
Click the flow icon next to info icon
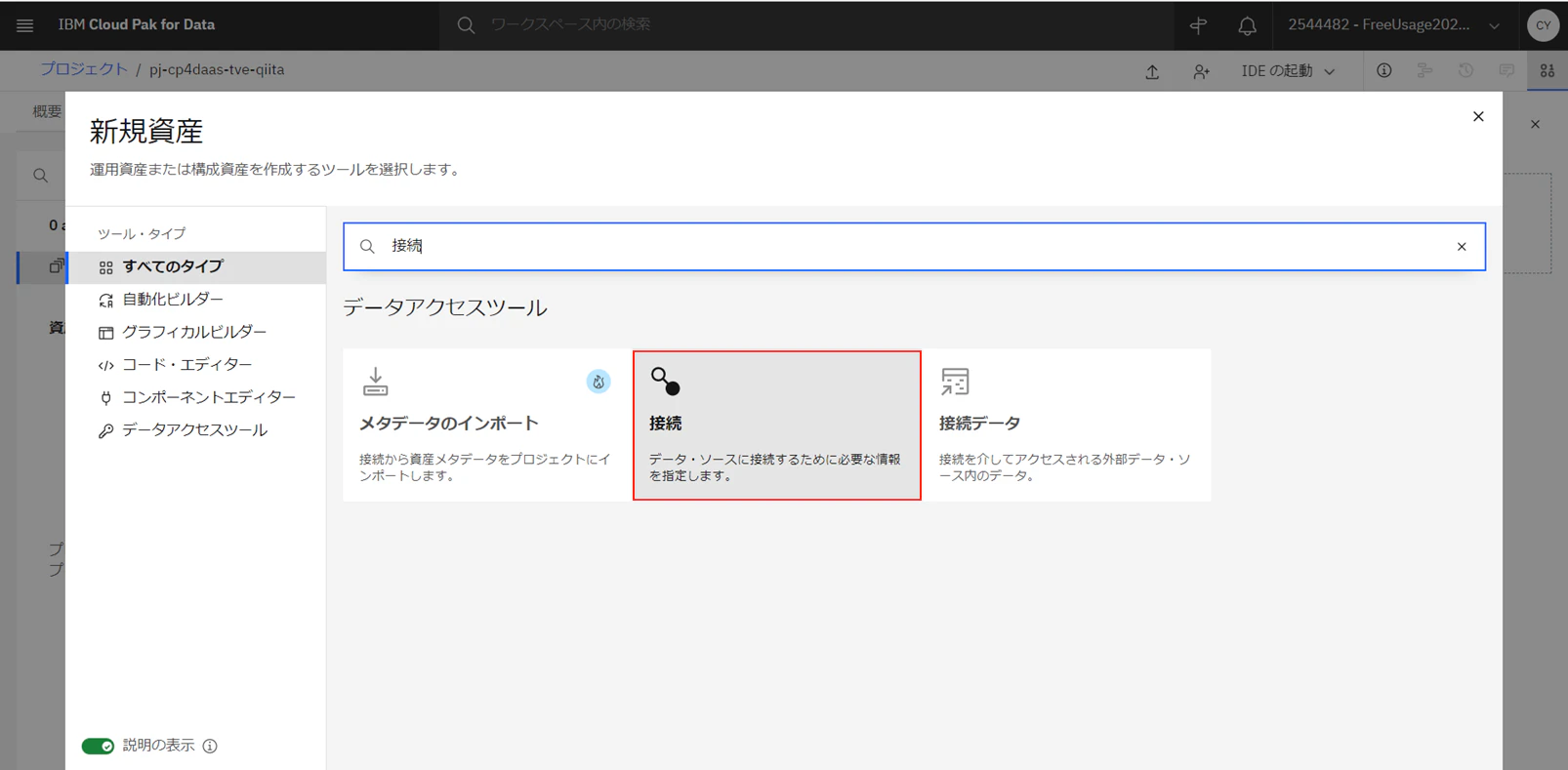pos(1425,70)
